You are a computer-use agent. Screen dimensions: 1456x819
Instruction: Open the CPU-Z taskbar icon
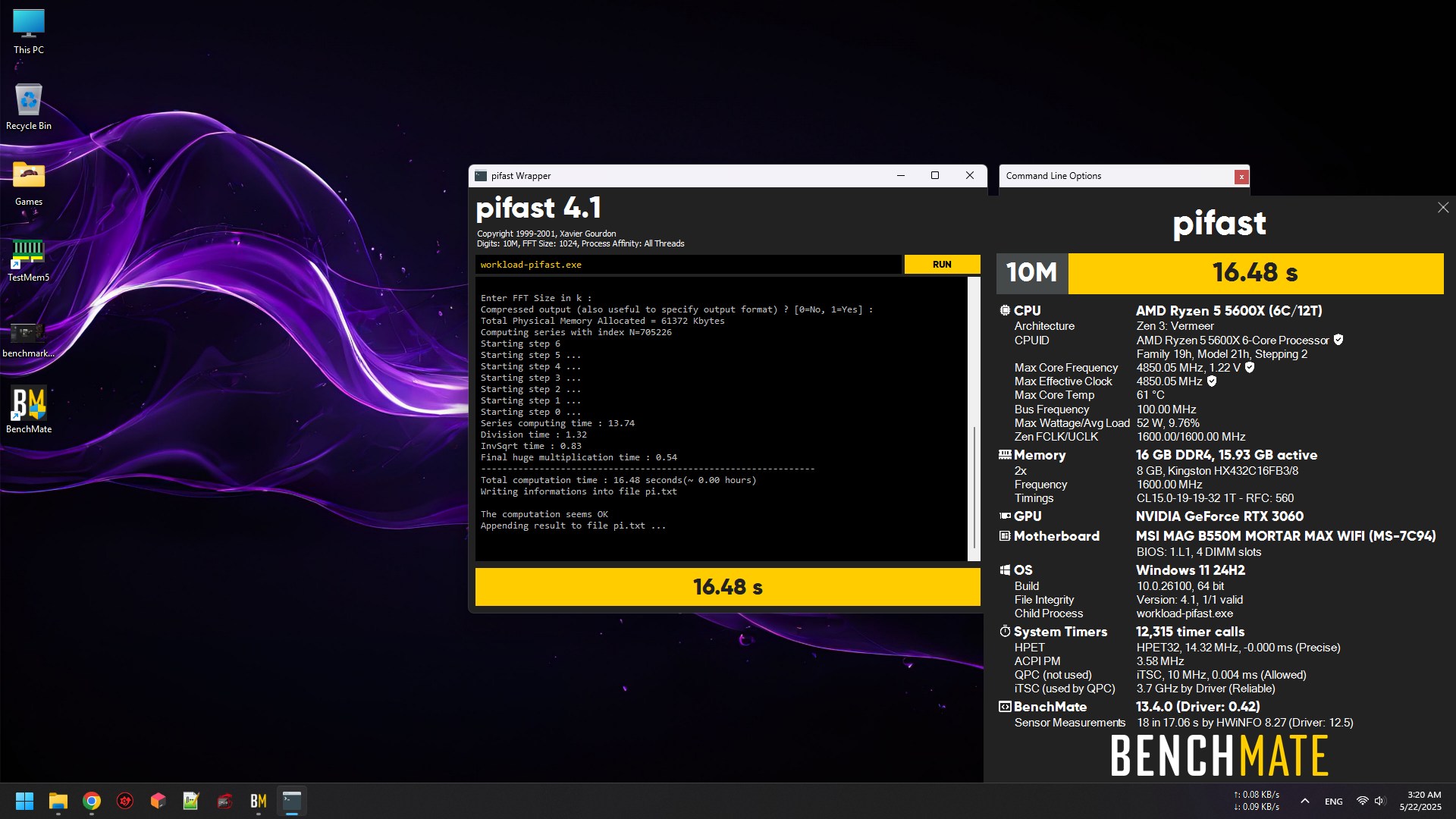click(224, 801)
